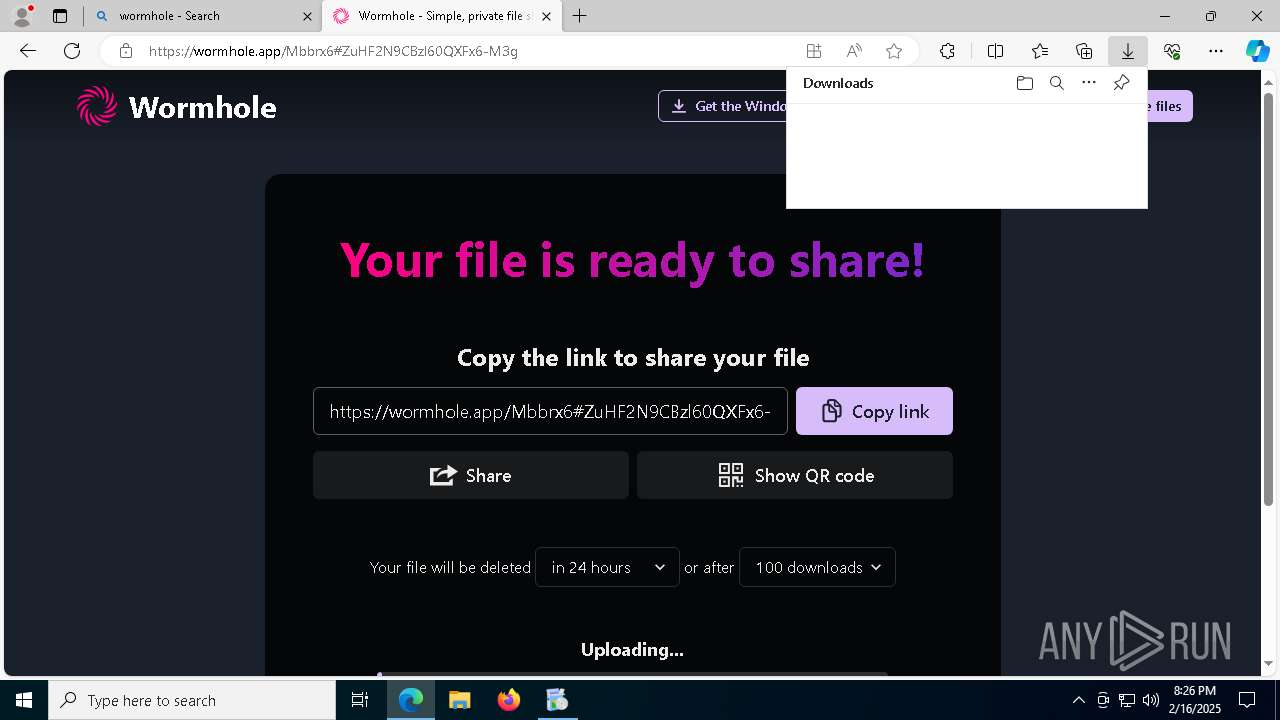The image size is (1280, 720).
Task: Click the taskbar search box
Action: click(x=192, y=700)
